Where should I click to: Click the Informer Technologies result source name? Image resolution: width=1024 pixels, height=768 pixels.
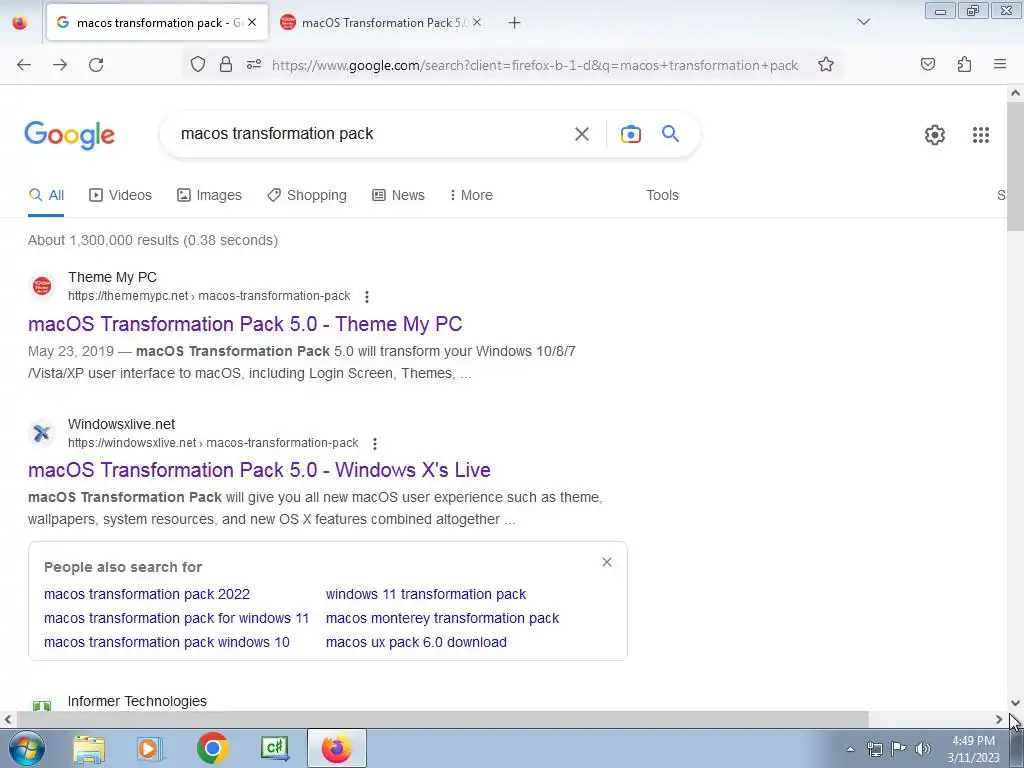137,701
